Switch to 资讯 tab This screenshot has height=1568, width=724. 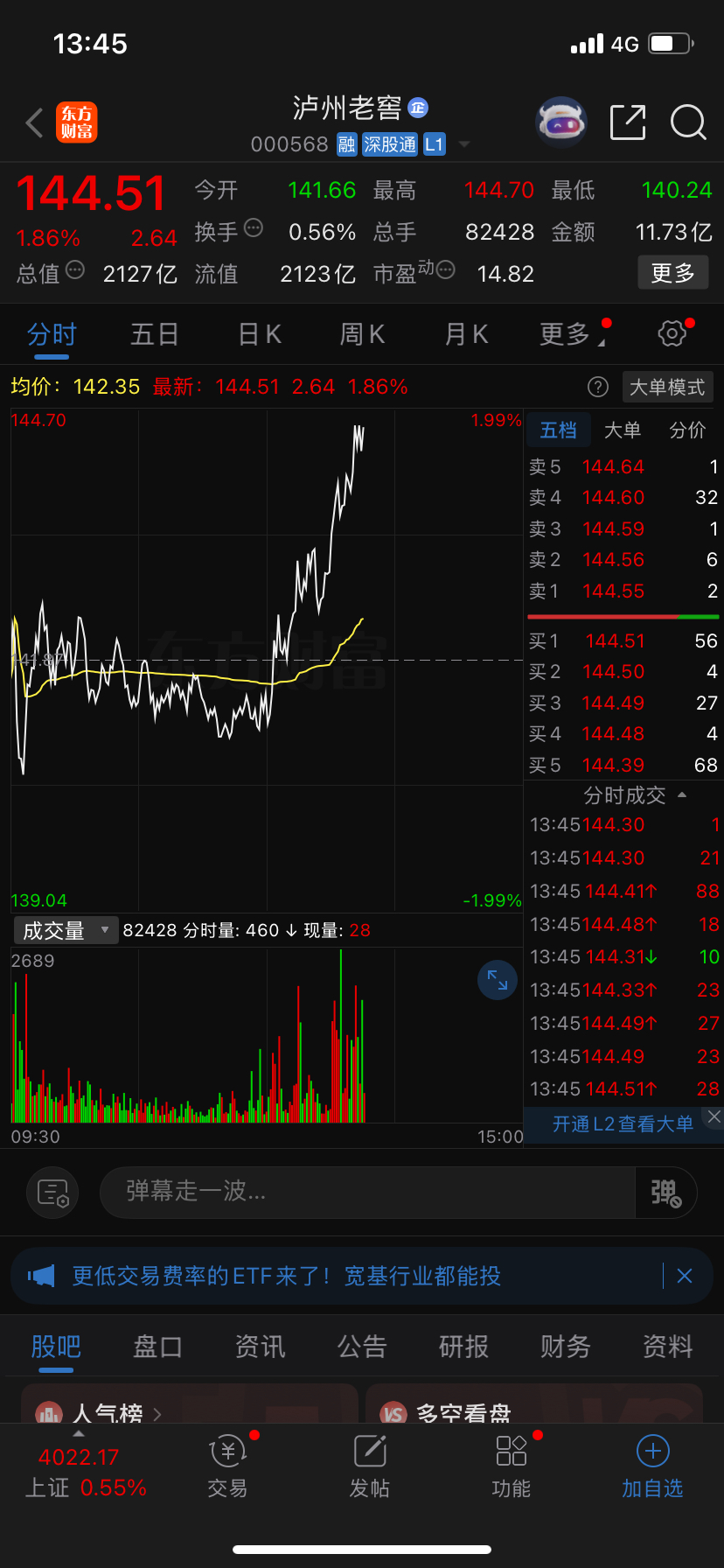click(x=260, y=1347)
